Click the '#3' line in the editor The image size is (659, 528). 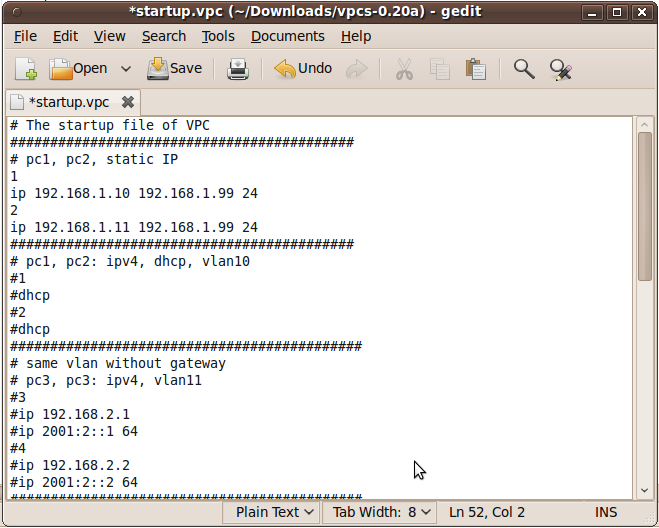pos(18,397)
